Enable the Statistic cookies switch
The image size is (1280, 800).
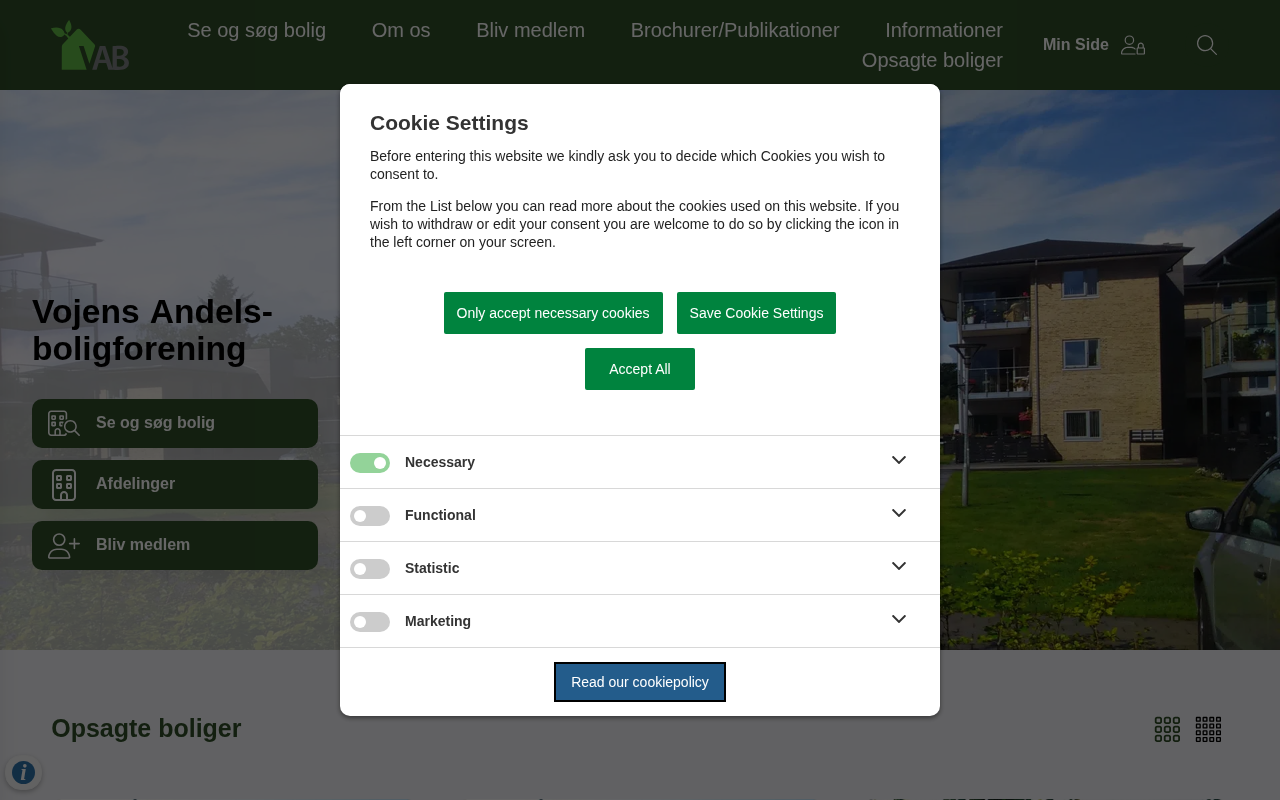[370, 569]
